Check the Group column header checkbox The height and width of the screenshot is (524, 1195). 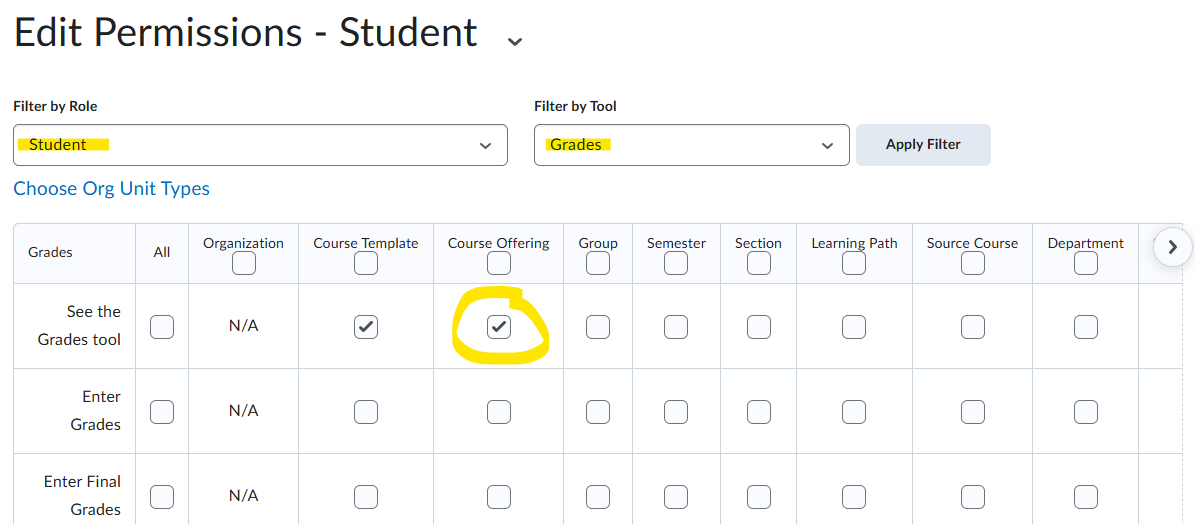[x=598, y=263]
